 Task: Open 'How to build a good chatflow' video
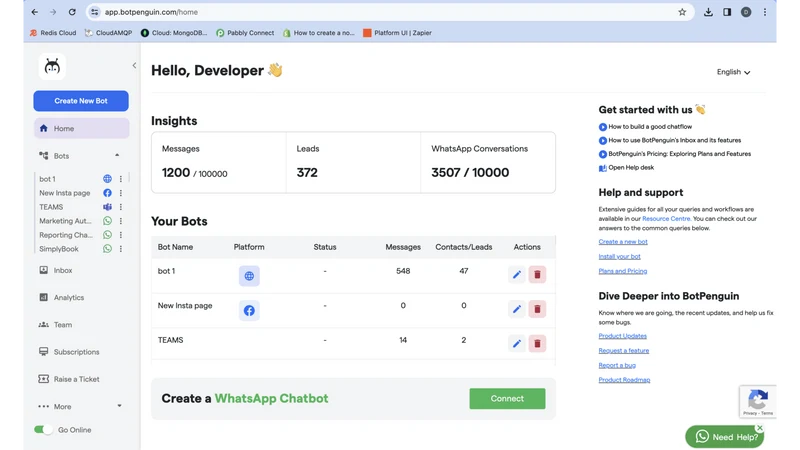[645, 127]
